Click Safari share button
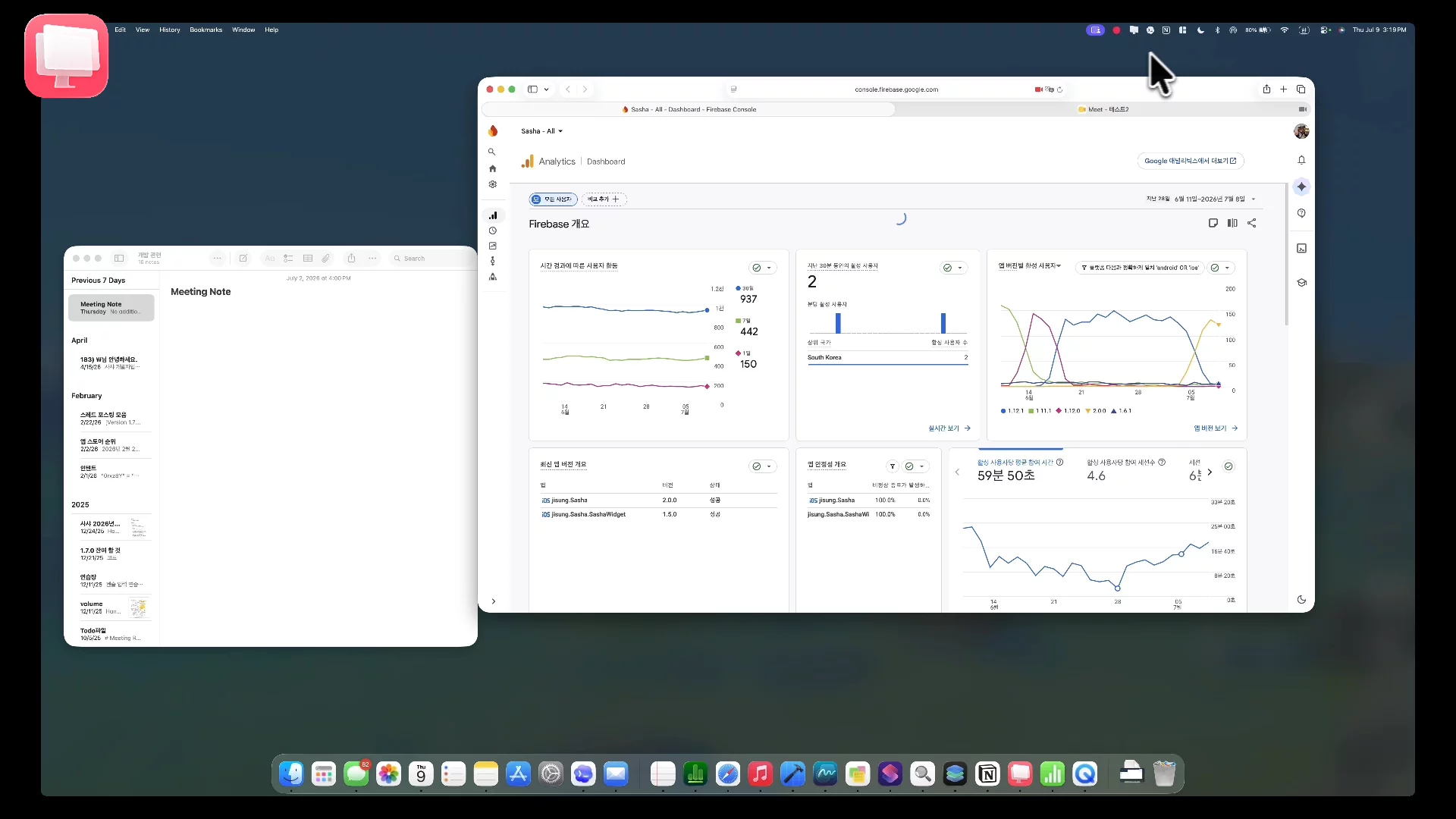Viewport: 1456px width, 819px height. (1266, 89)
